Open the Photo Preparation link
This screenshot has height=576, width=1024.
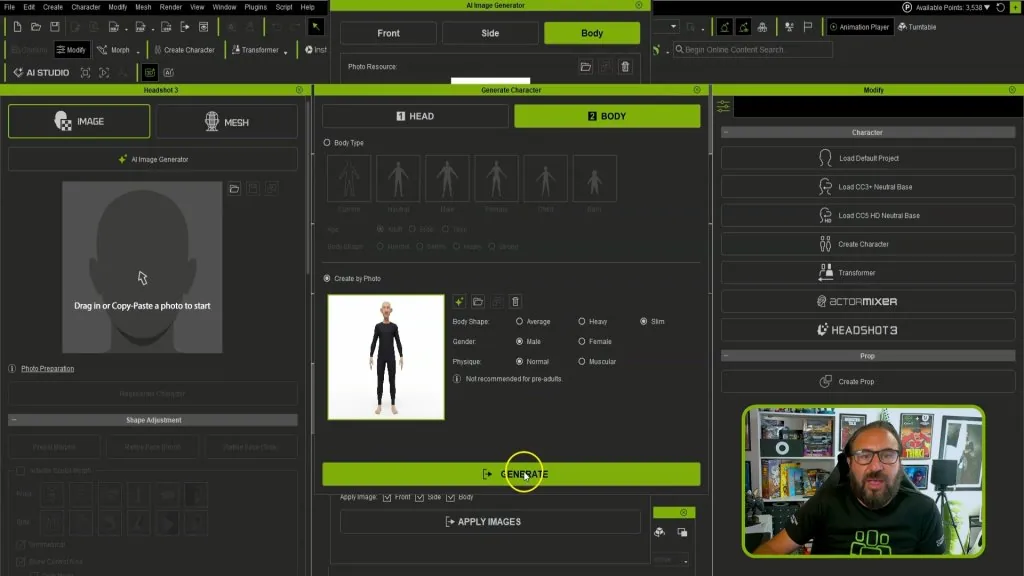[x=48, y=369]
